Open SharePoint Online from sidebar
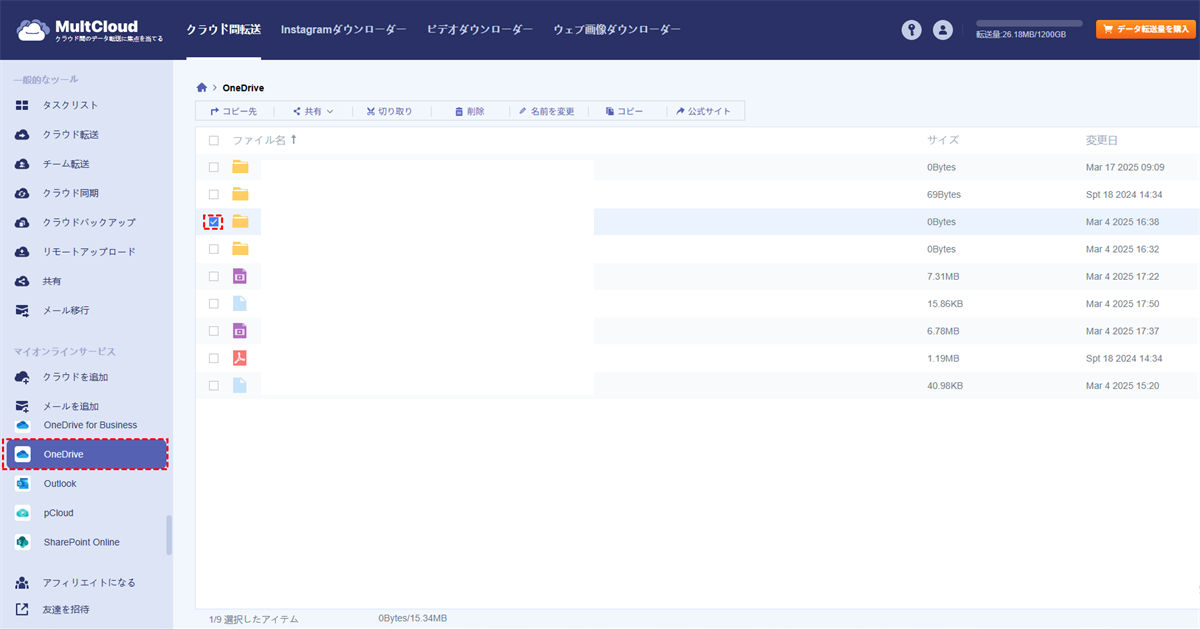Viewport: 1200px width, 630px height. [x=81, y=542]
